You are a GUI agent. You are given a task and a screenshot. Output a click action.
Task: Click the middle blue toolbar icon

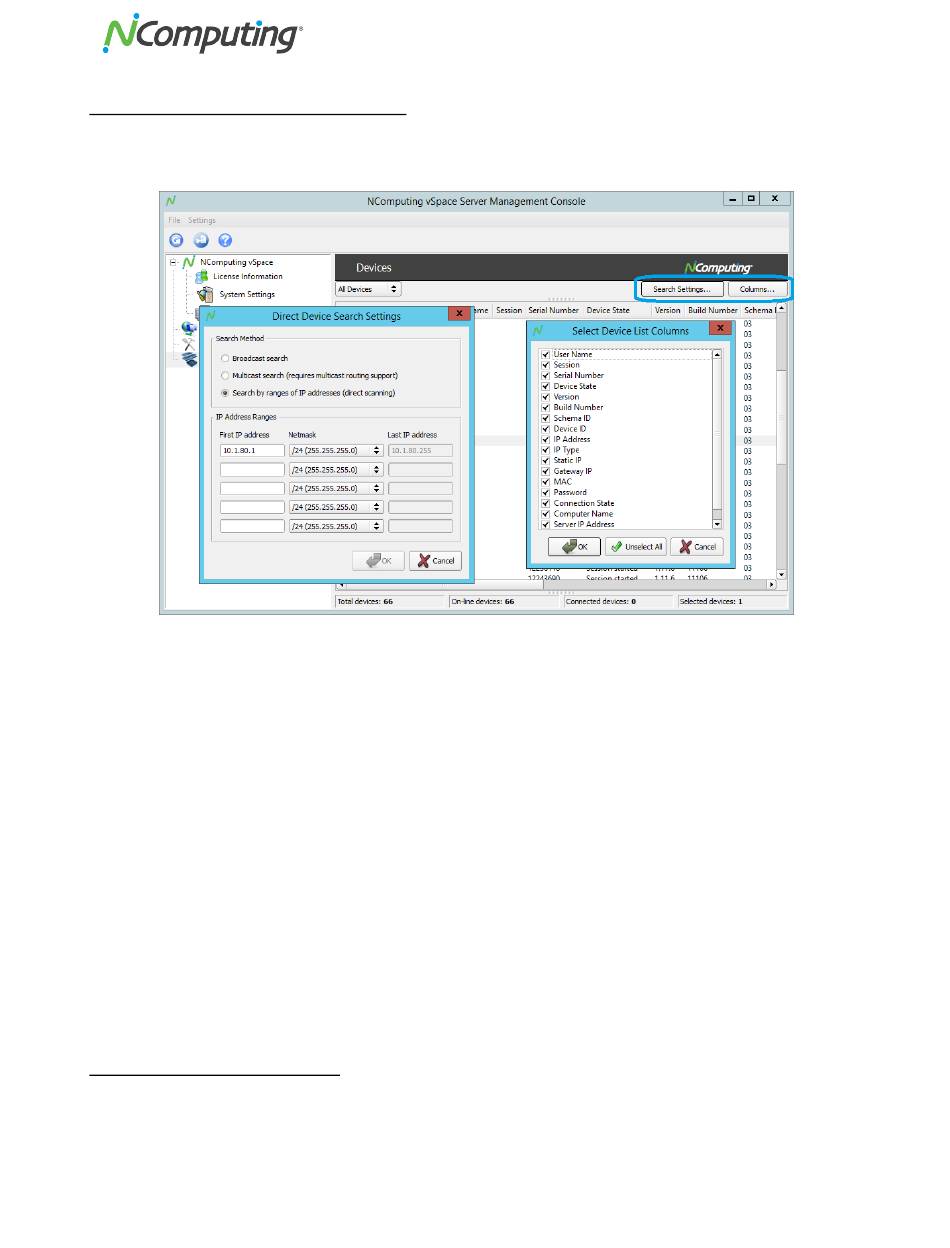point(200,240)
